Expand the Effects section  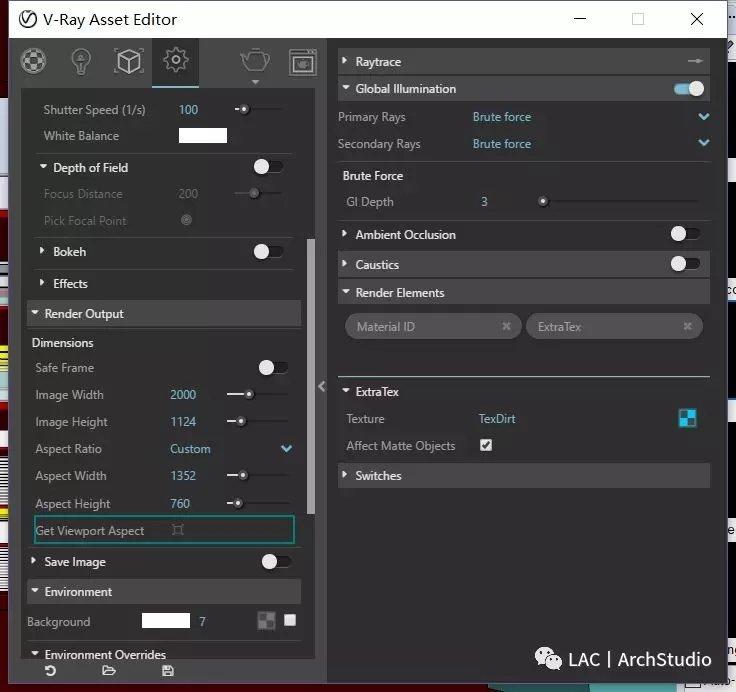click(x=42, y=283)
